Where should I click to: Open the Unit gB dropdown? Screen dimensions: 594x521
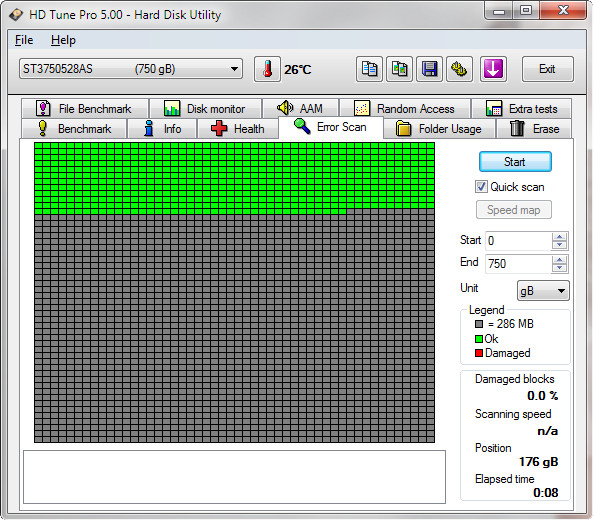click(x=543, y=291)
